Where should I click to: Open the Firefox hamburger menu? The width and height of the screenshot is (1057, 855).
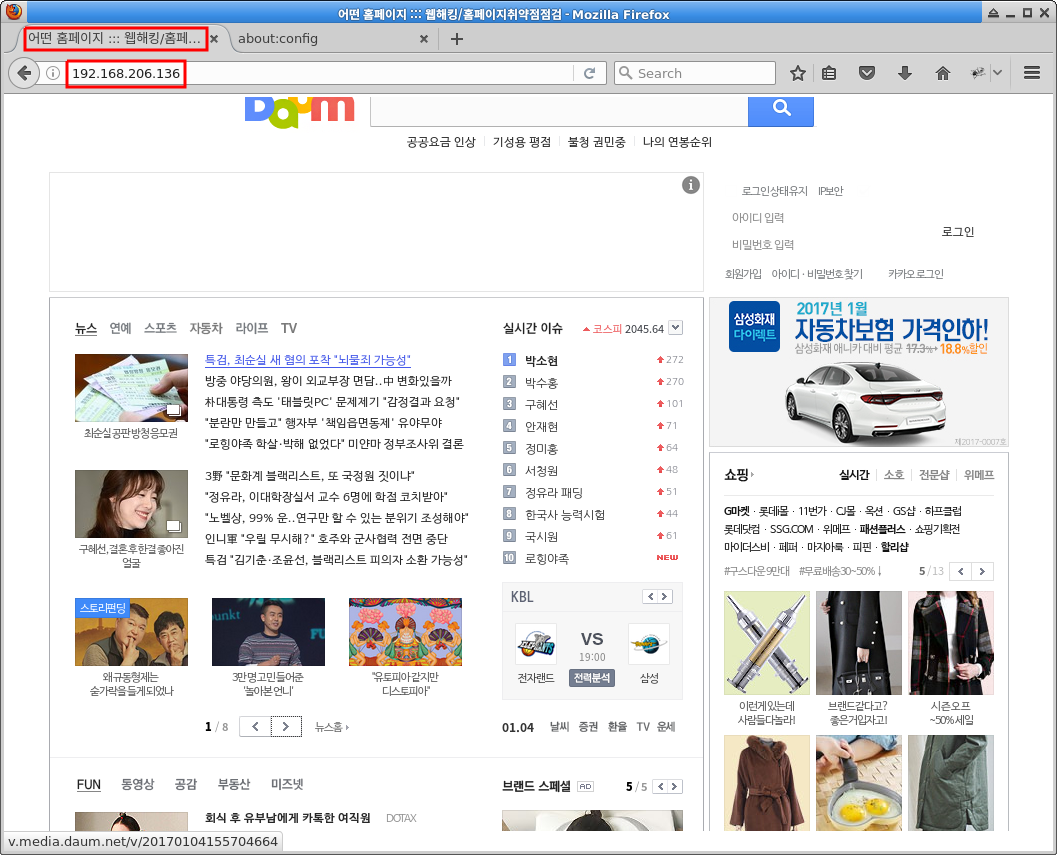[x=1031, y=73]
